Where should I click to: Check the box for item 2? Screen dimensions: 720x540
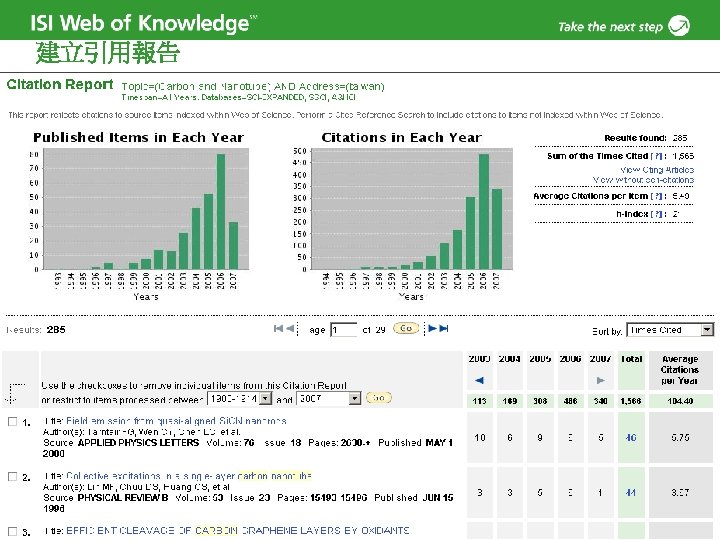click(13, 477)
